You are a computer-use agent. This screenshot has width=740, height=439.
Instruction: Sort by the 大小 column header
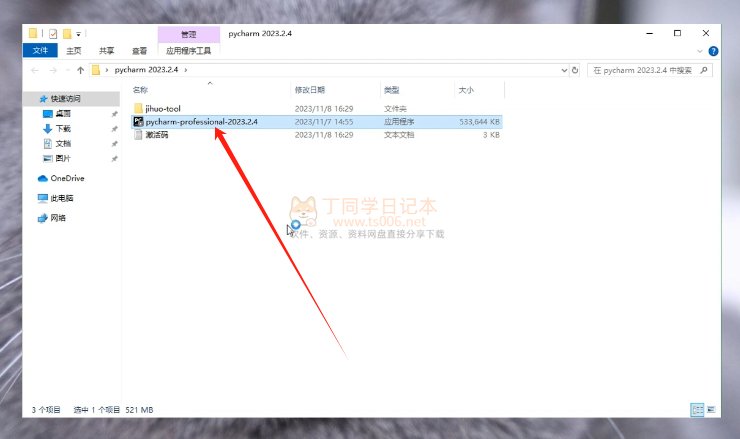pos(466,90)
